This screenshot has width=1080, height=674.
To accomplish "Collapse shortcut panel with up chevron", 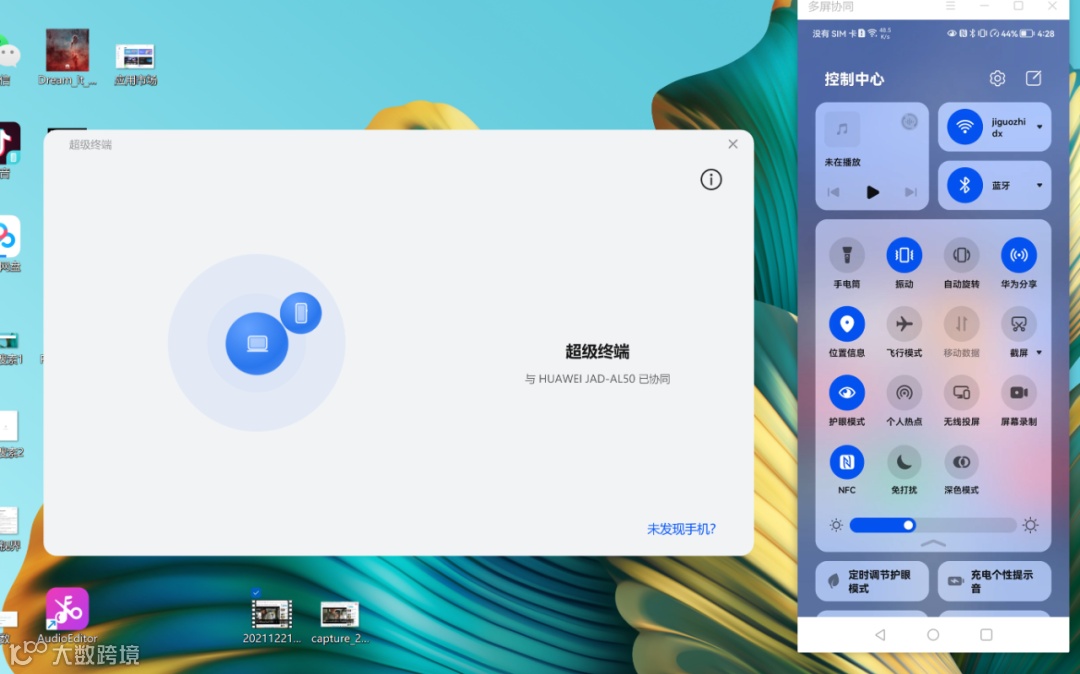I will click(933, 544).
